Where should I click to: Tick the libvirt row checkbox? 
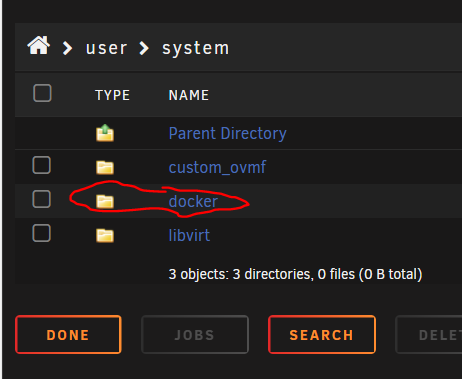[41, 233]
